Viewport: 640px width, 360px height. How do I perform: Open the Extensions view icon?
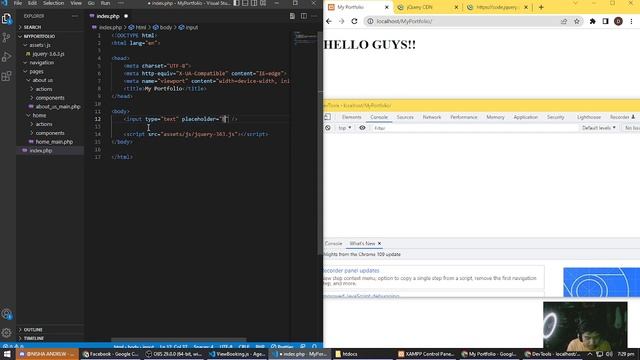tap(7, 76)
